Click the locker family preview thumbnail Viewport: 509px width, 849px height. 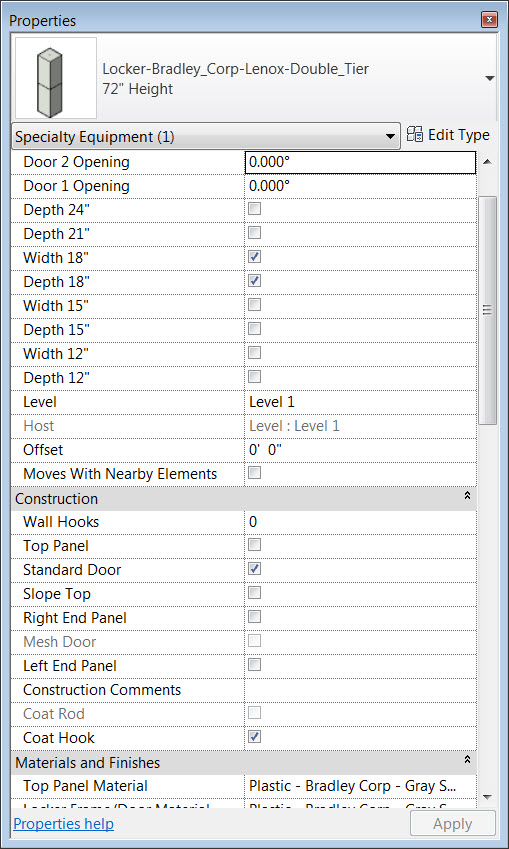coord(56,77)
